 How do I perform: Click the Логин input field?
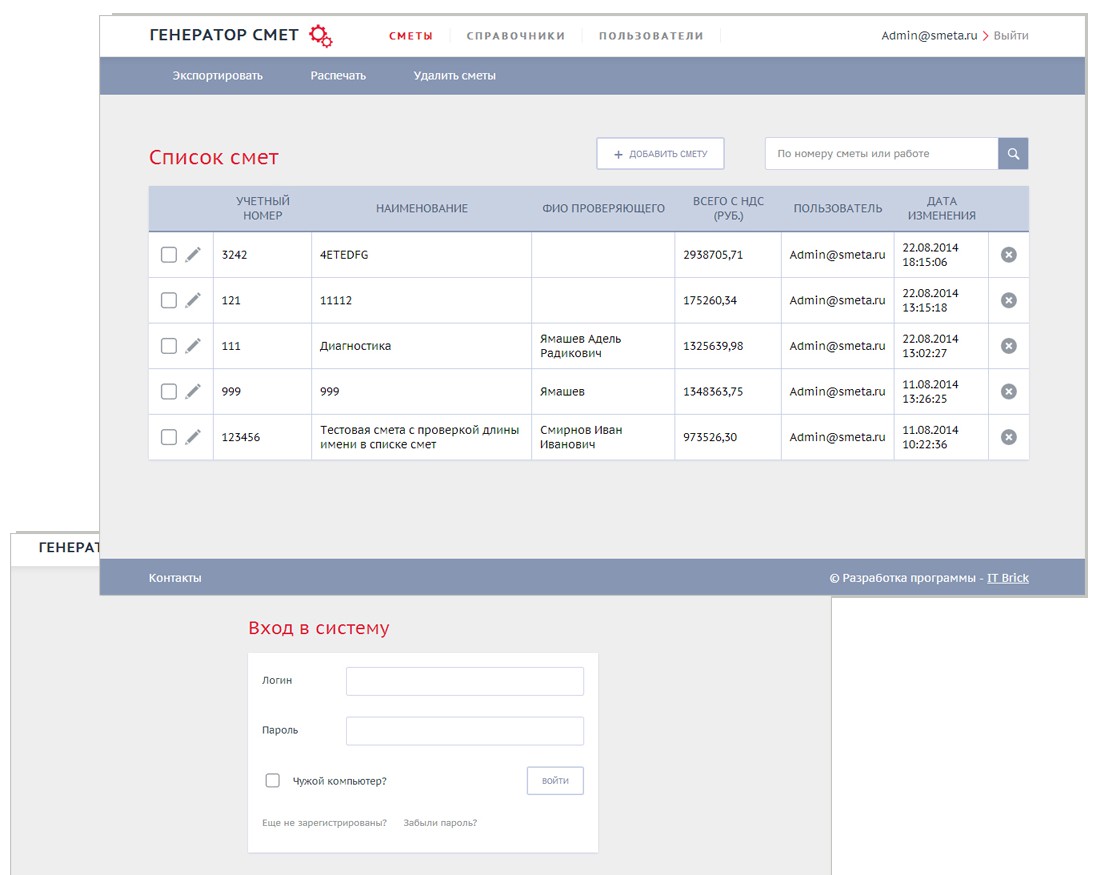[x=464, y=681]
